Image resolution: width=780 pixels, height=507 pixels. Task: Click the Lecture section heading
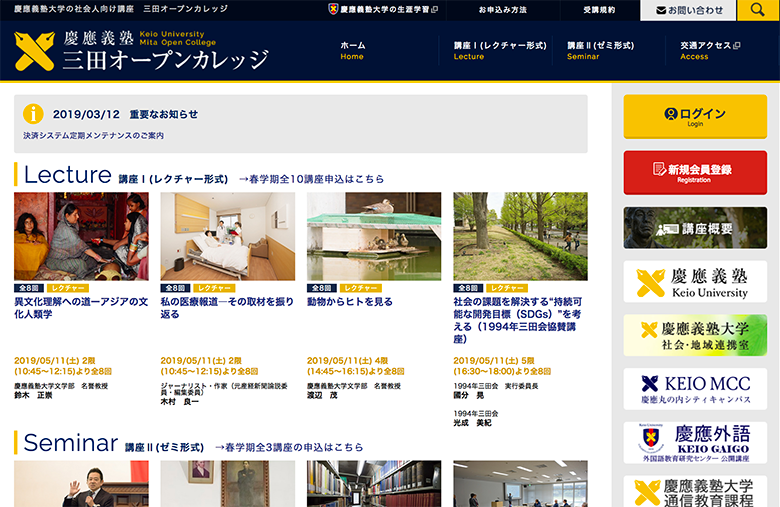68,175
